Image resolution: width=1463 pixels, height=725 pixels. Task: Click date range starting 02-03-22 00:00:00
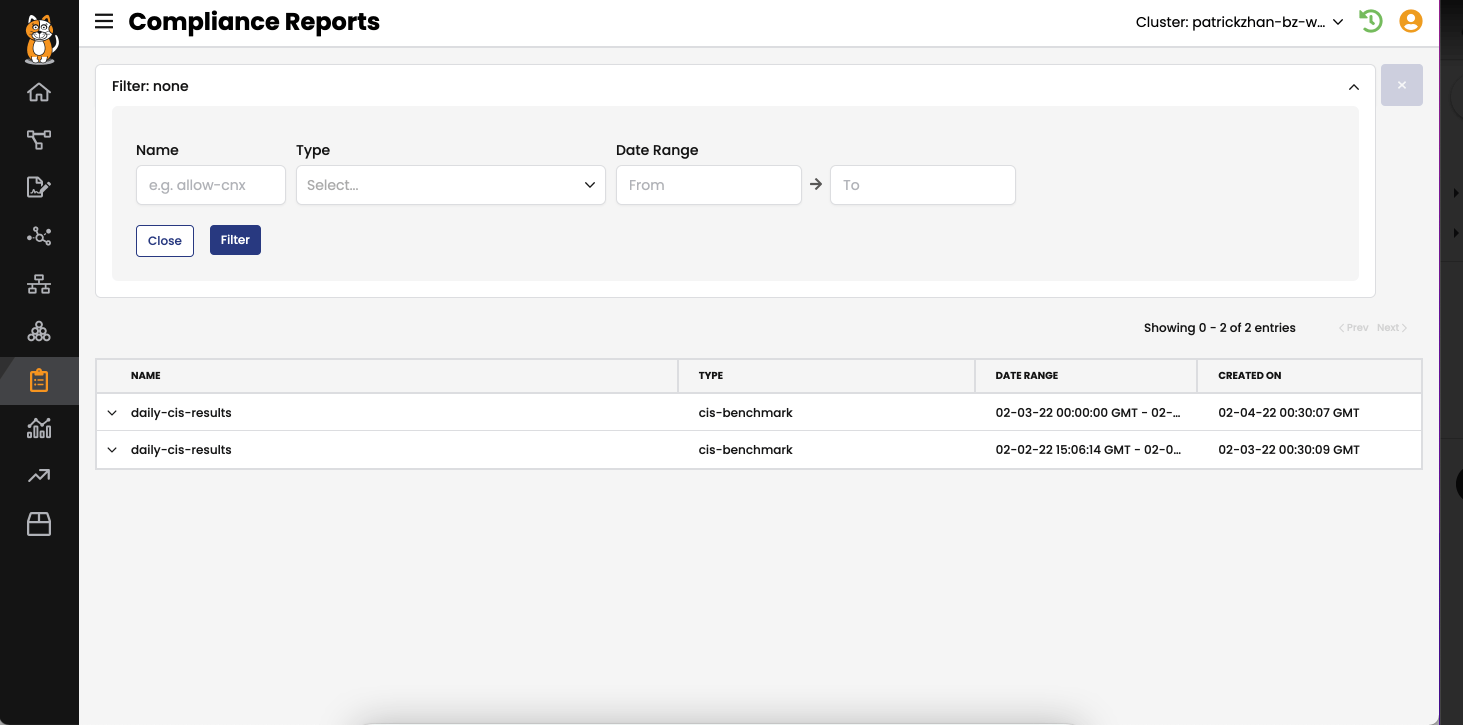point(1088,413)
